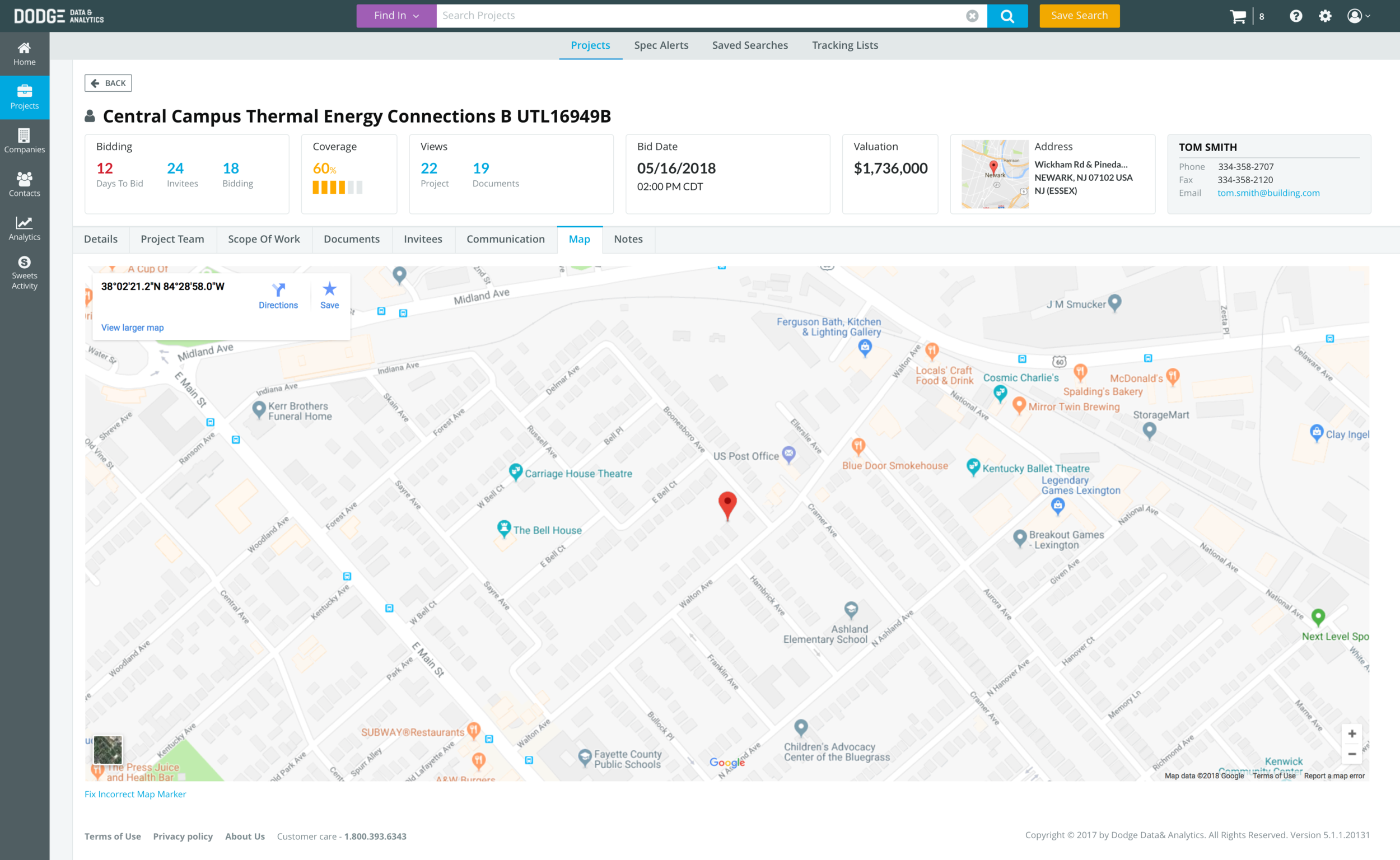
Task: Clear the search field with X icon
Action: [972, 16]
